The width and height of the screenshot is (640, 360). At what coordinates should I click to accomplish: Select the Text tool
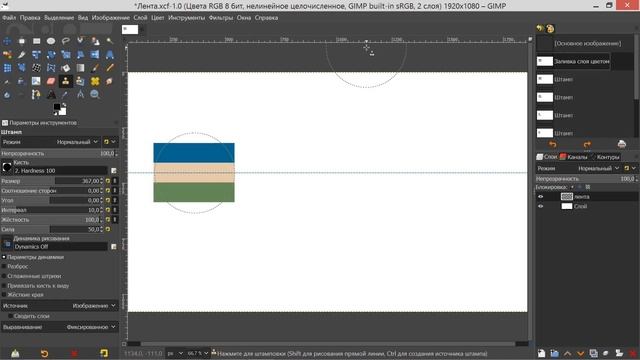pyautogui.click(x=51, y=95)
